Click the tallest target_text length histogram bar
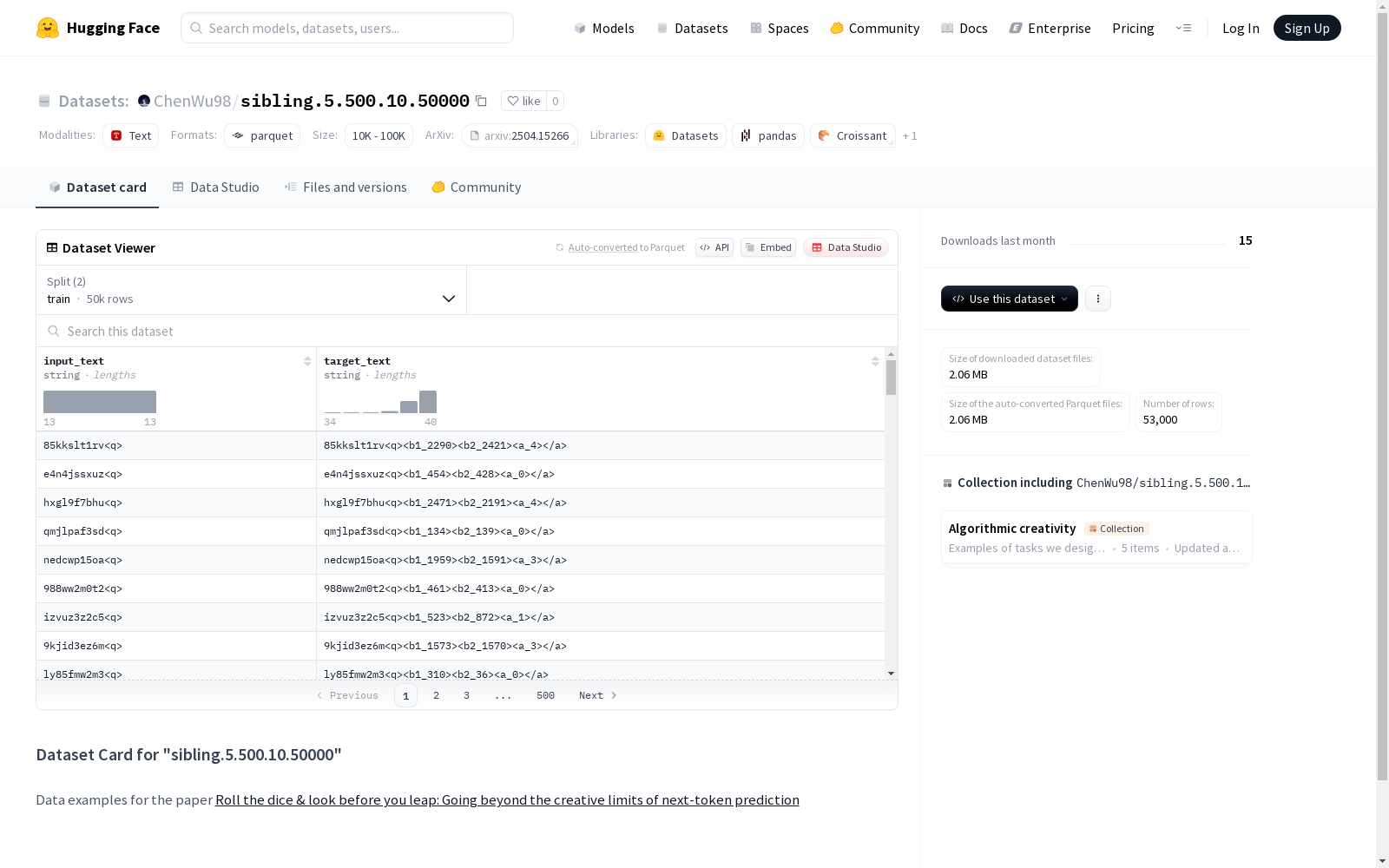 [428, 402]
